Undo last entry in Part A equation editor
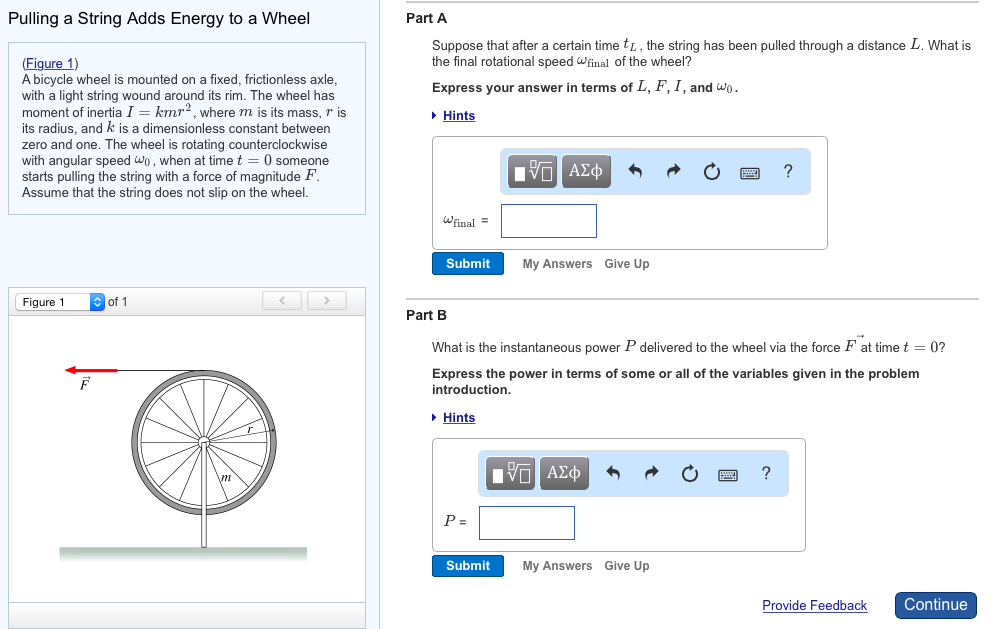This screenshot has height=629, width=1002. [x=636, y=170]
